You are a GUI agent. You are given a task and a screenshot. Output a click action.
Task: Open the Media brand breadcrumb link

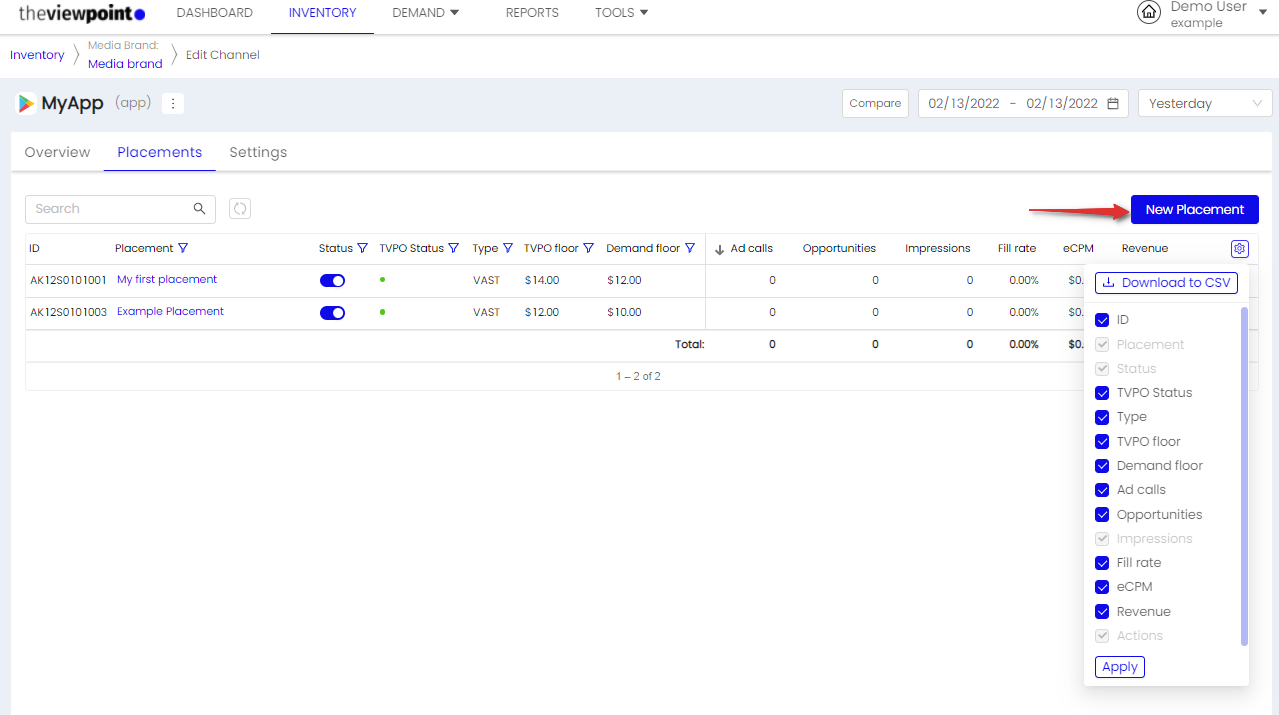pyautogui.click(x=125, y=64)
